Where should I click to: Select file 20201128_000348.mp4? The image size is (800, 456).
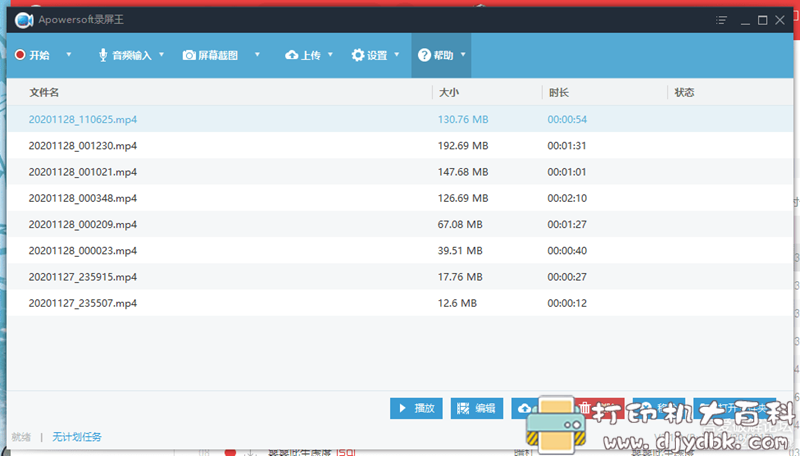[x=83, y=198]
